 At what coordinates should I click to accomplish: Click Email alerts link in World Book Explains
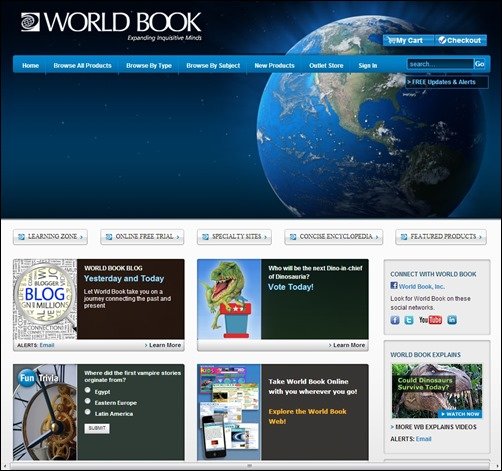[x=424, y=439]
